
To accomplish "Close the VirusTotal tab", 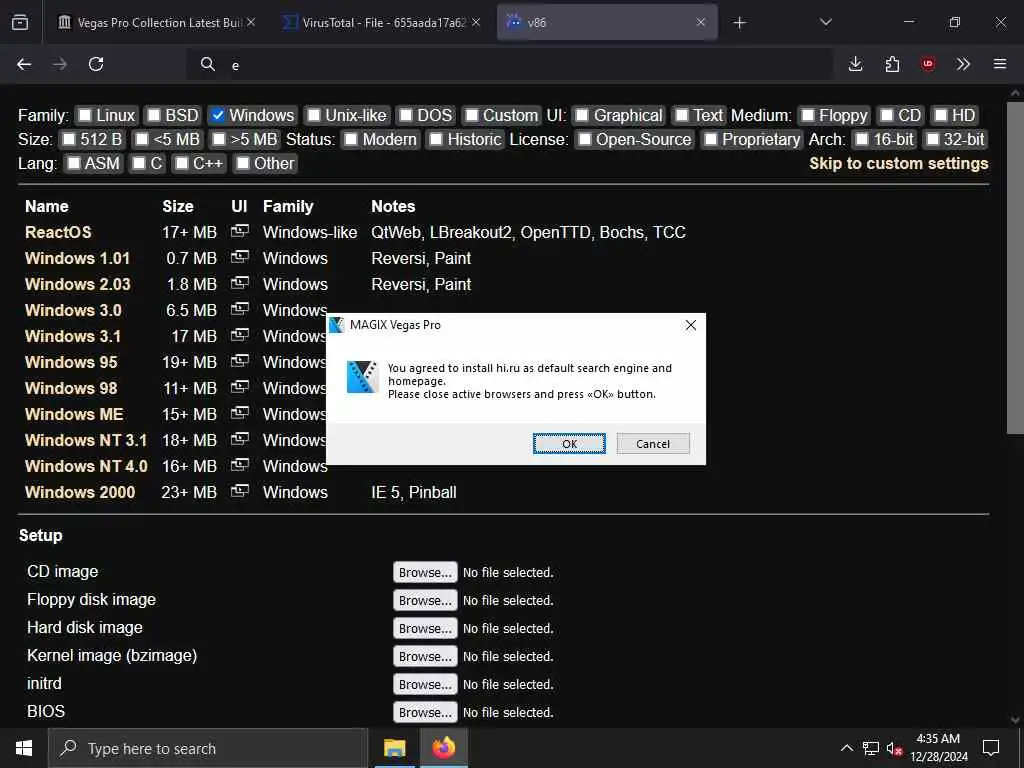I will 476,22.
